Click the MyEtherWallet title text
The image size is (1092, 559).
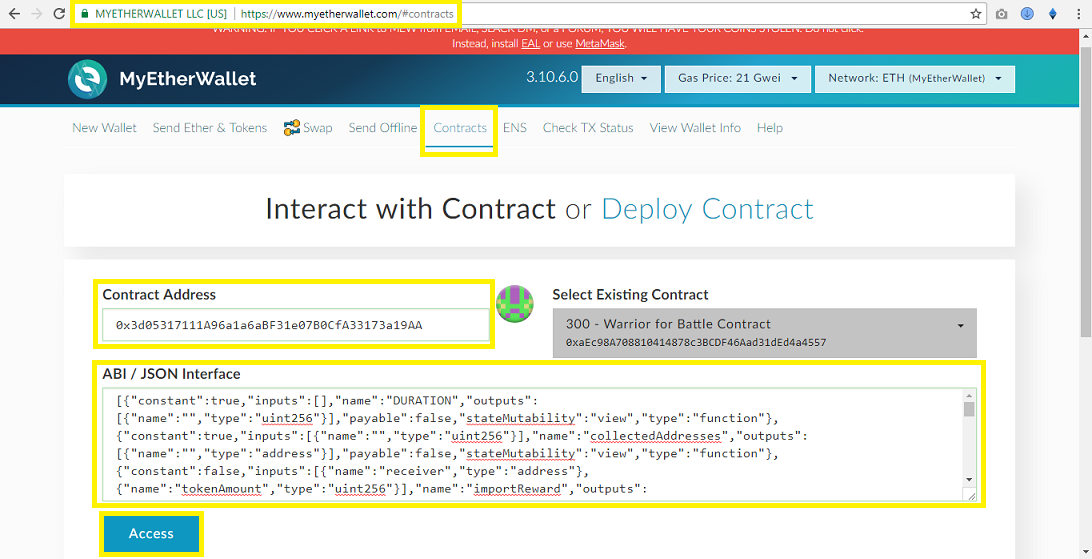coord(188,79)
